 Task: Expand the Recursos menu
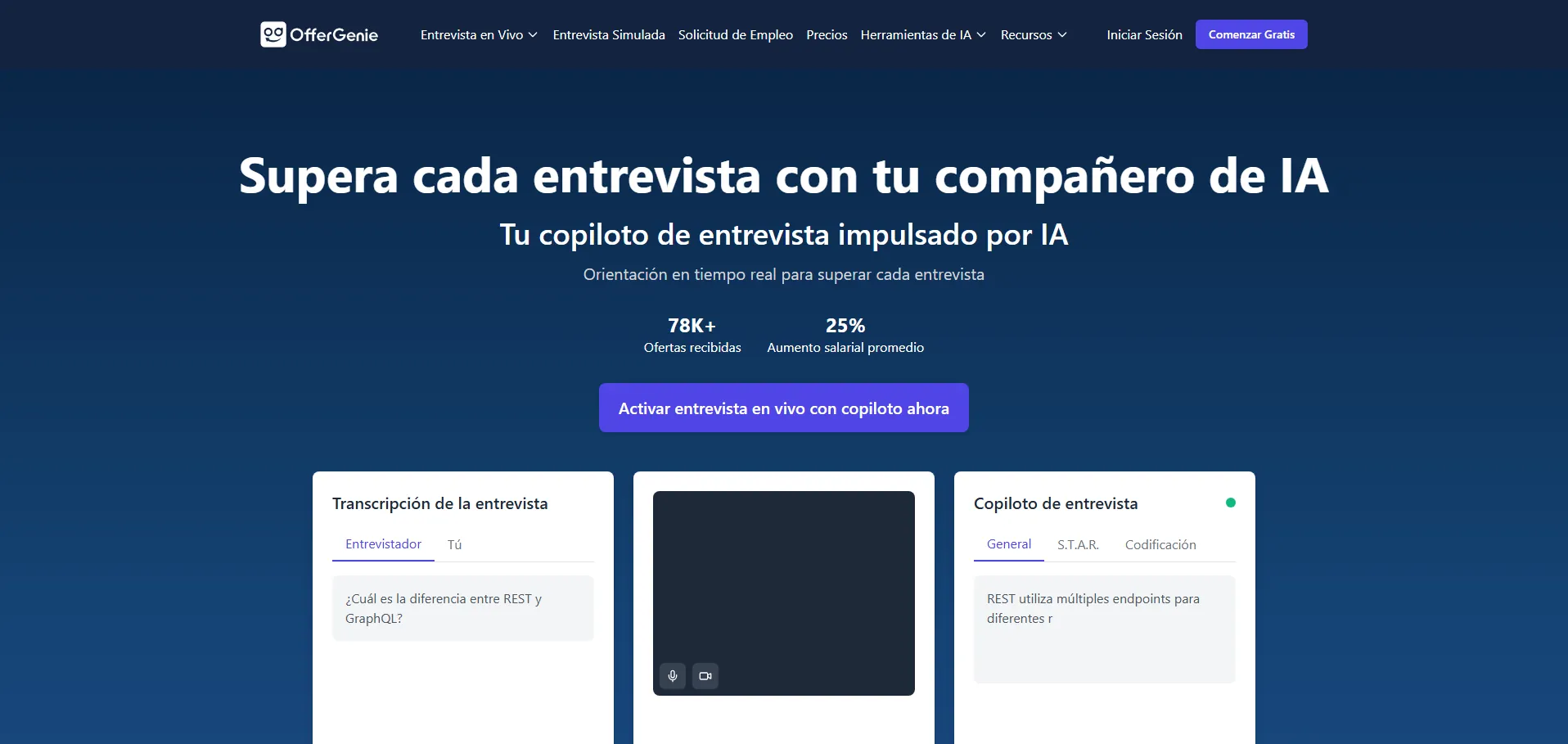[1033, 34]
